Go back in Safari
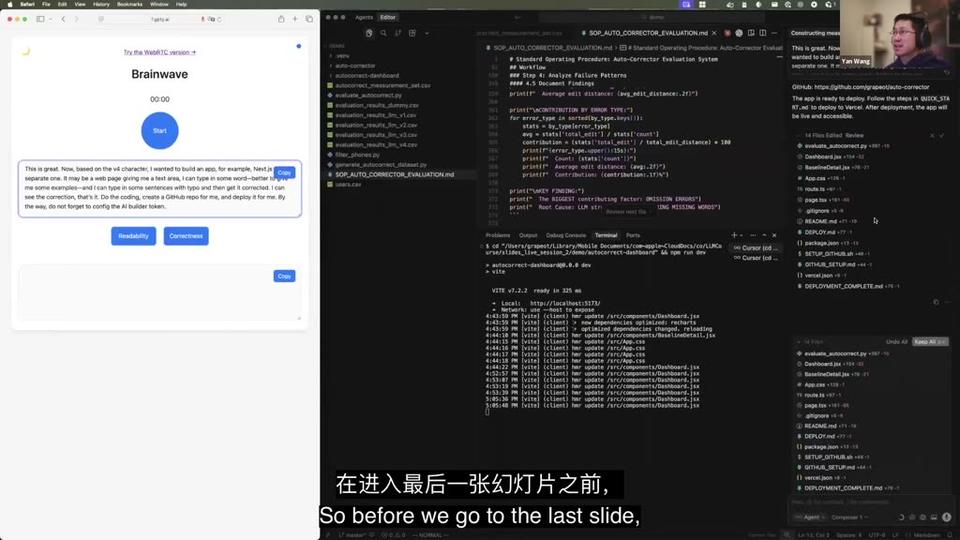The image size is (960, 540). (63, 19)
